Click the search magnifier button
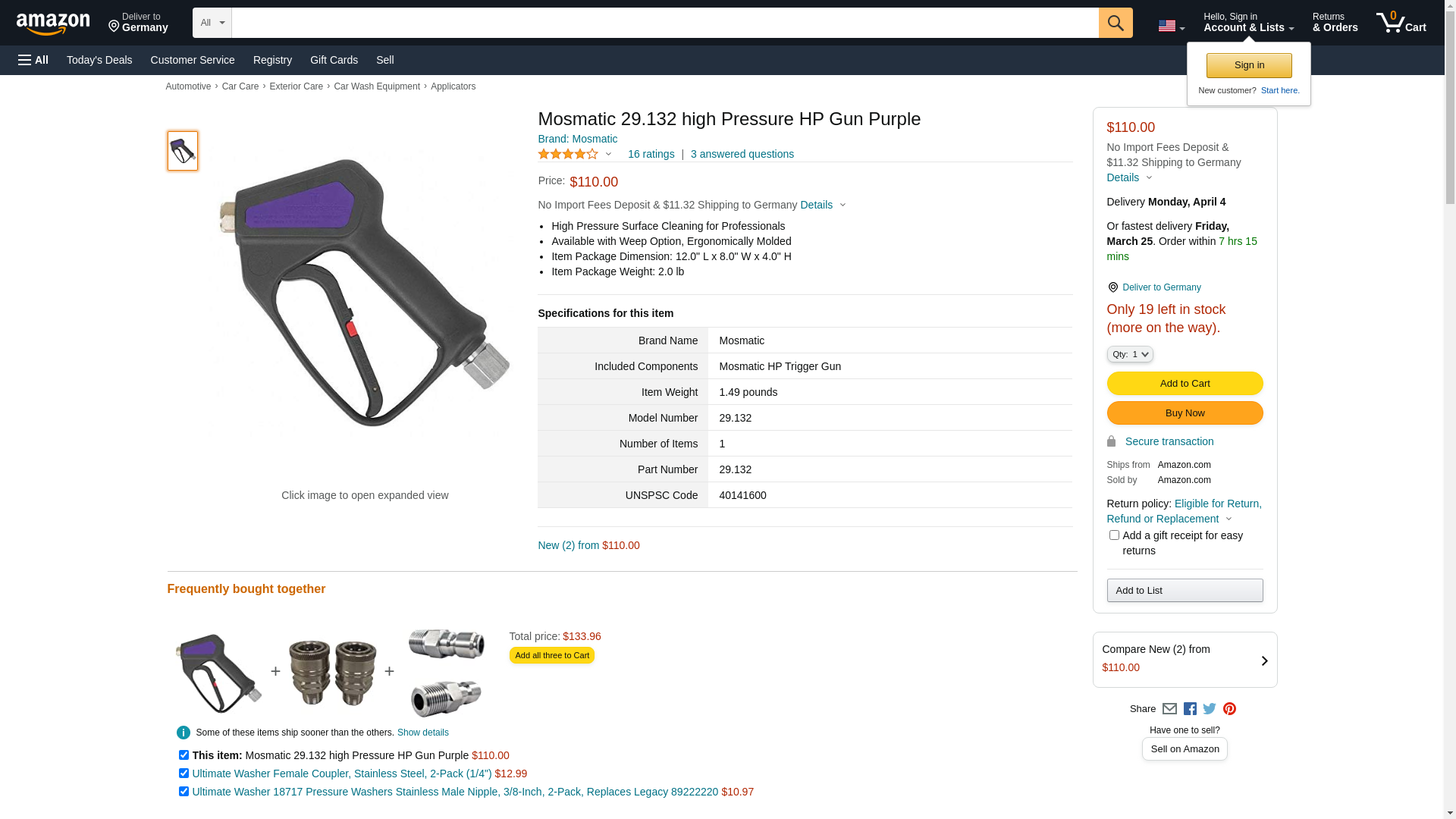Viewport: 1456px width, 819px height. 1115,23
